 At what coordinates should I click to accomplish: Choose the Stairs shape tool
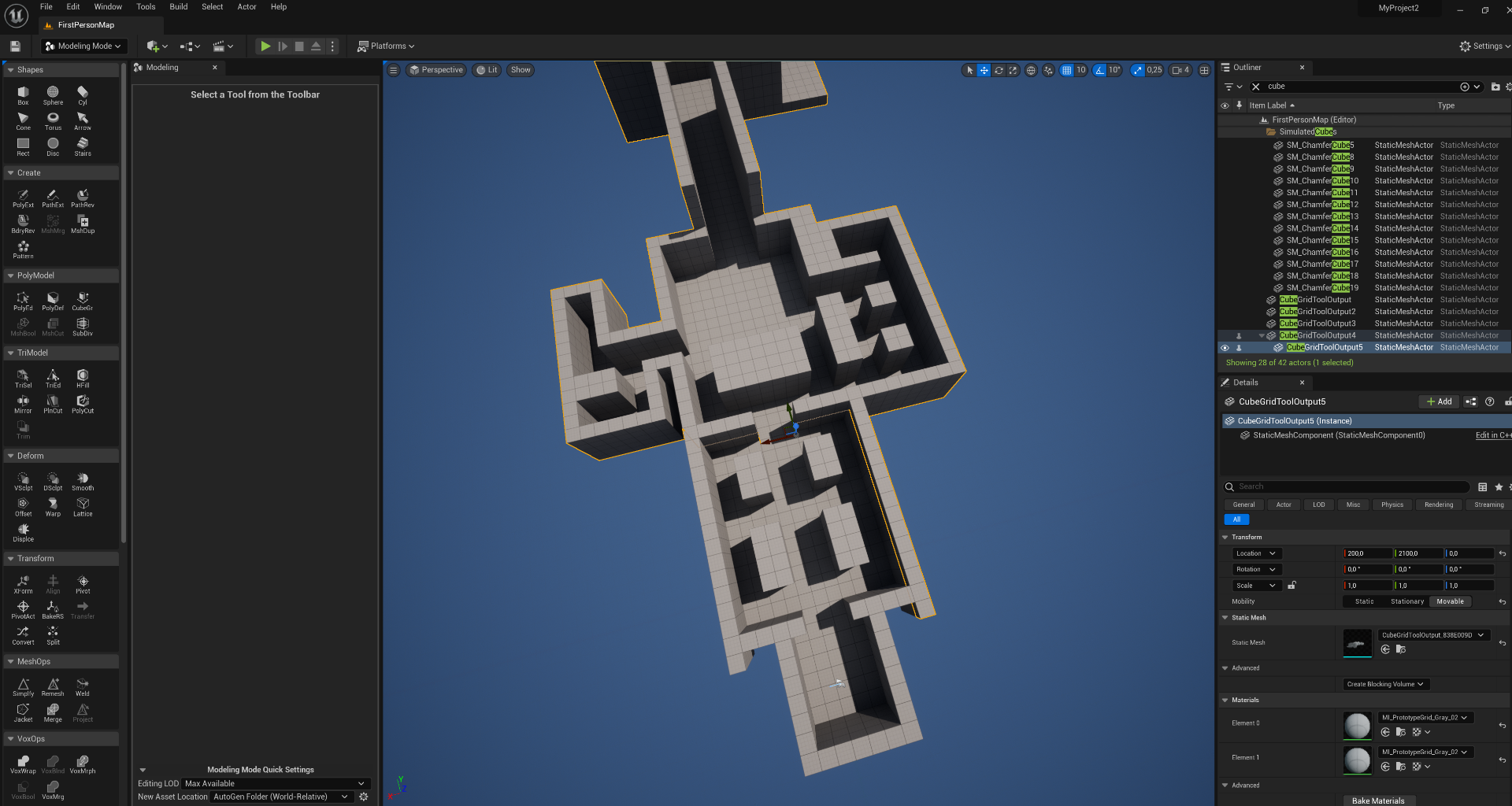tap(83, 146)
